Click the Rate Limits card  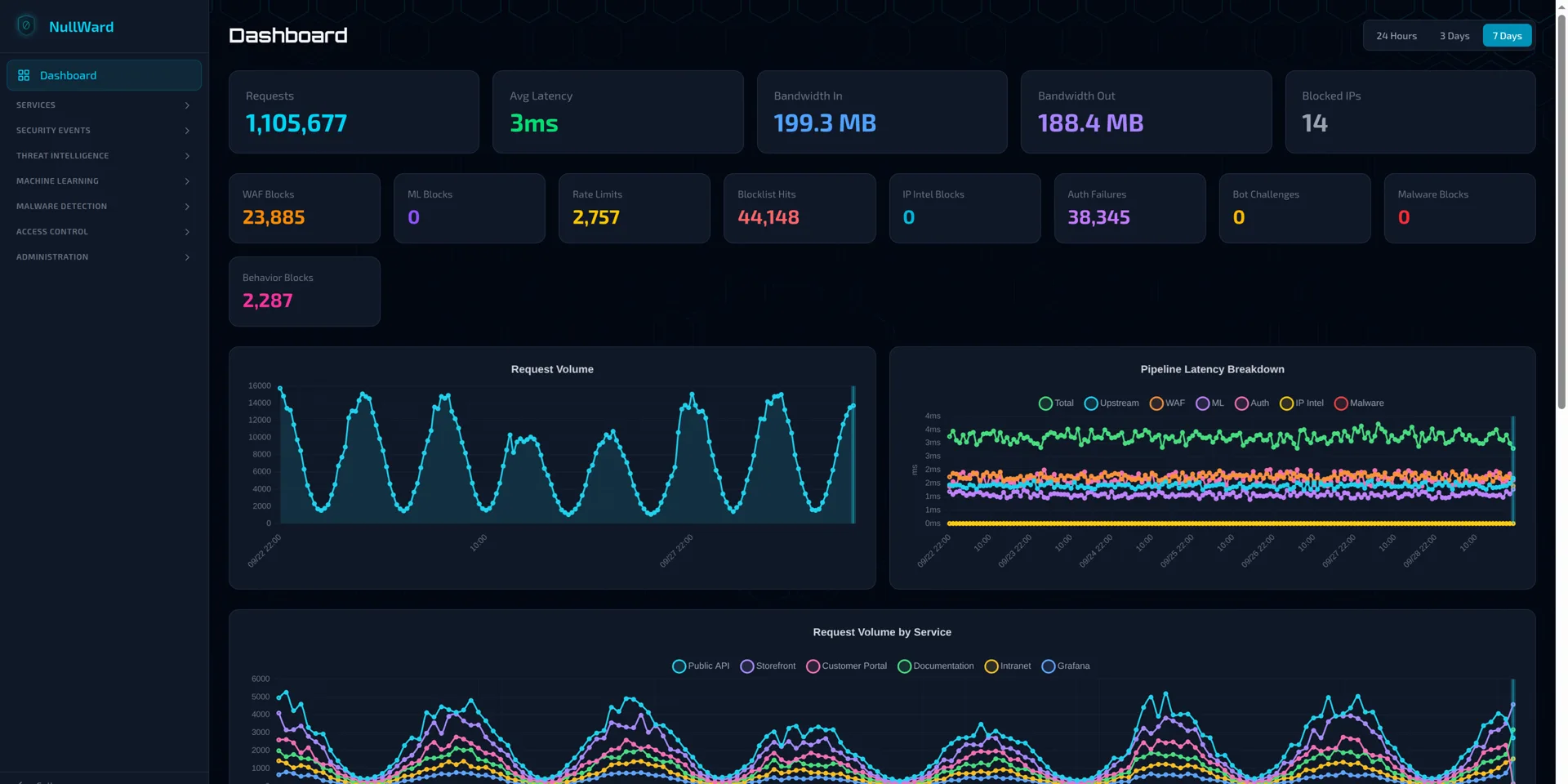pyautogui.click(x=635, y=208)
